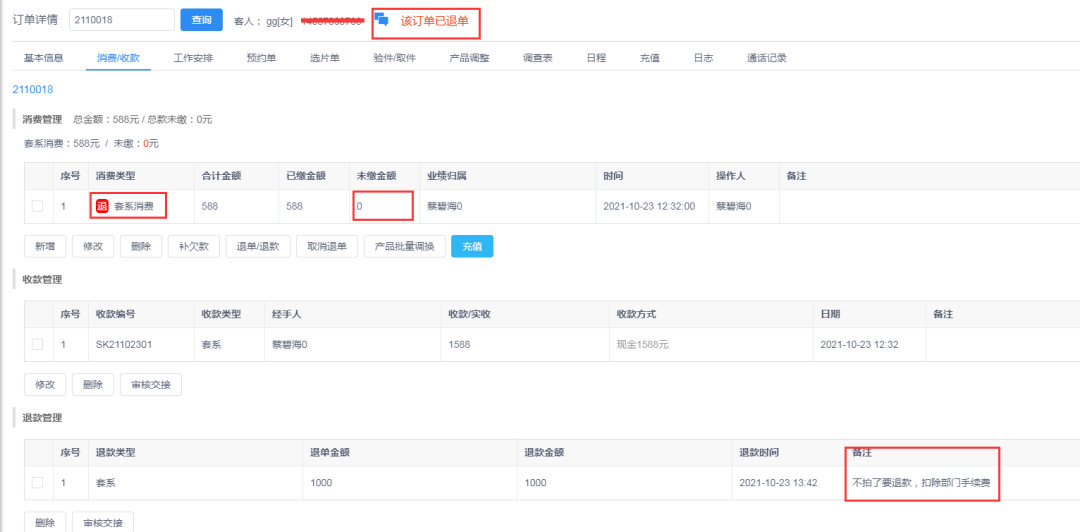Select the 调查表 tab
The height and width of the screenshot is (532, 1080).
(x=538, y=58)
